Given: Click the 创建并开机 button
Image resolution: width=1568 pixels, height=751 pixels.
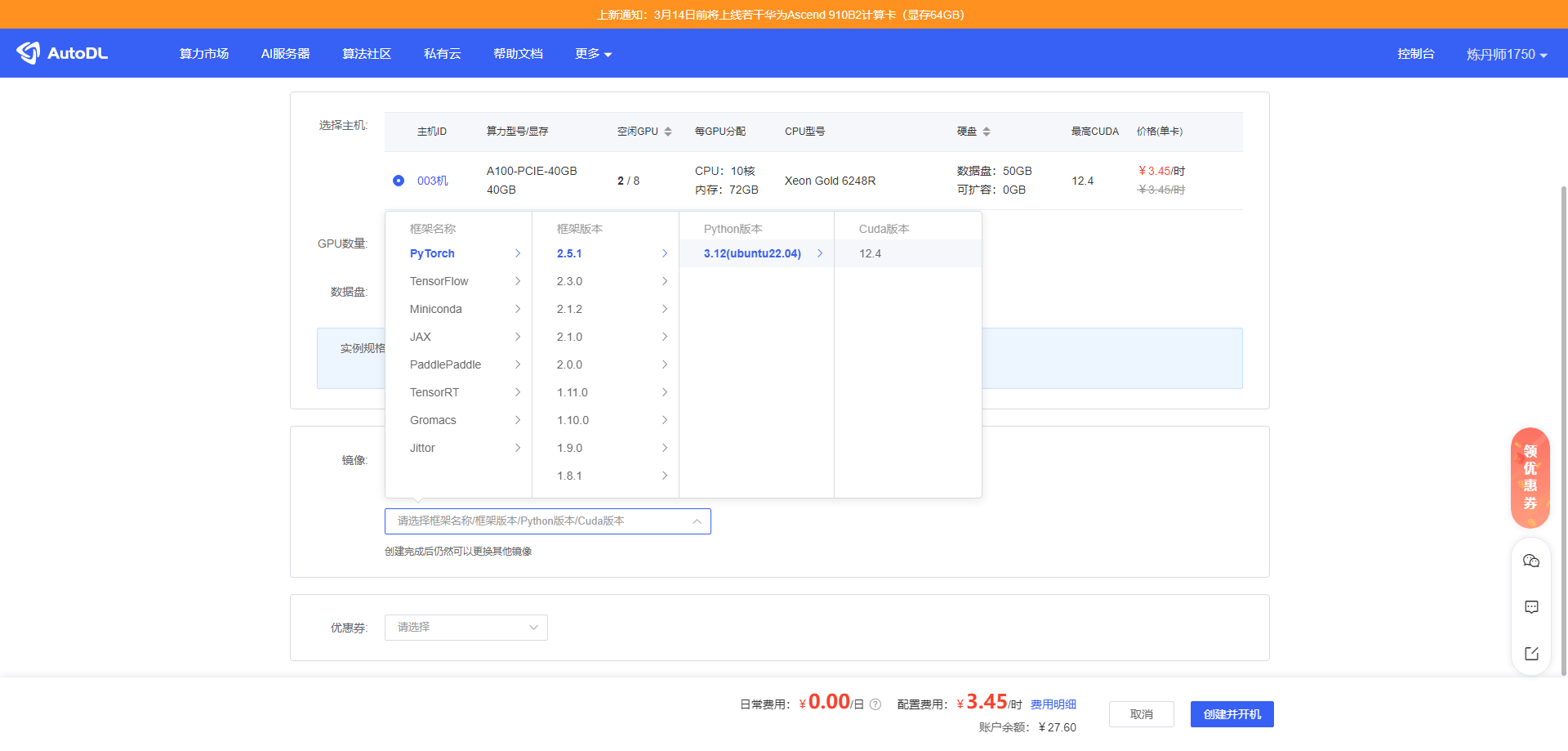Looking at the screenshot, I should [x=1232, y=714].
